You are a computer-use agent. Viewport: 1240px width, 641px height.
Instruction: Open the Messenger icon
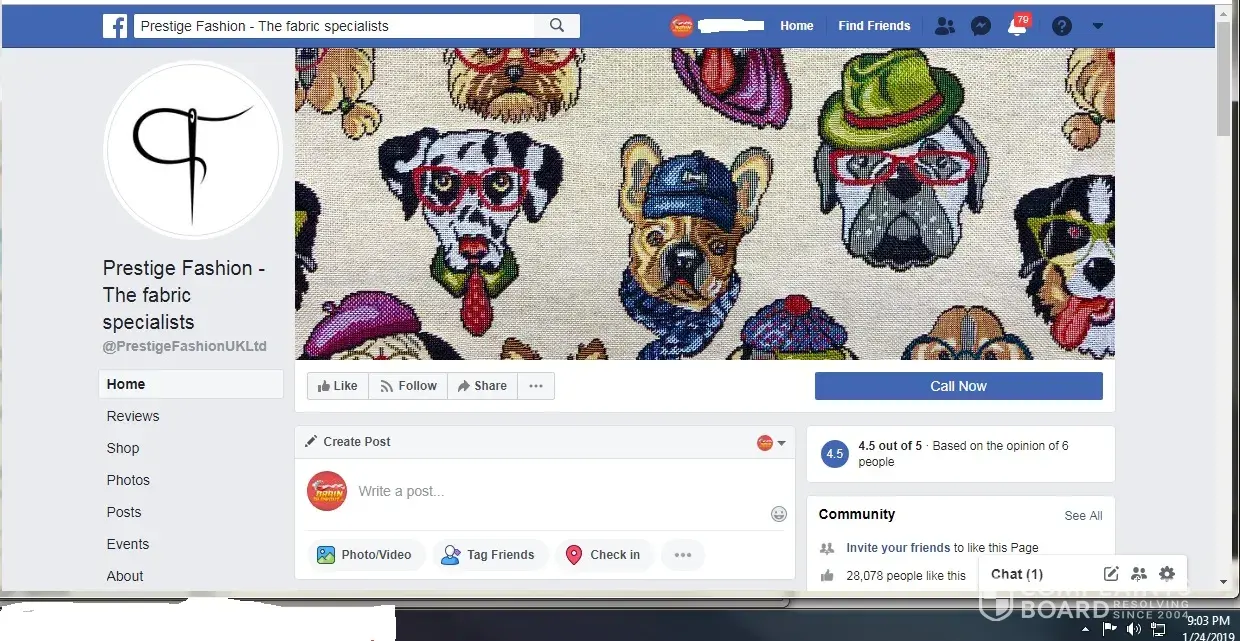(981, 26)
